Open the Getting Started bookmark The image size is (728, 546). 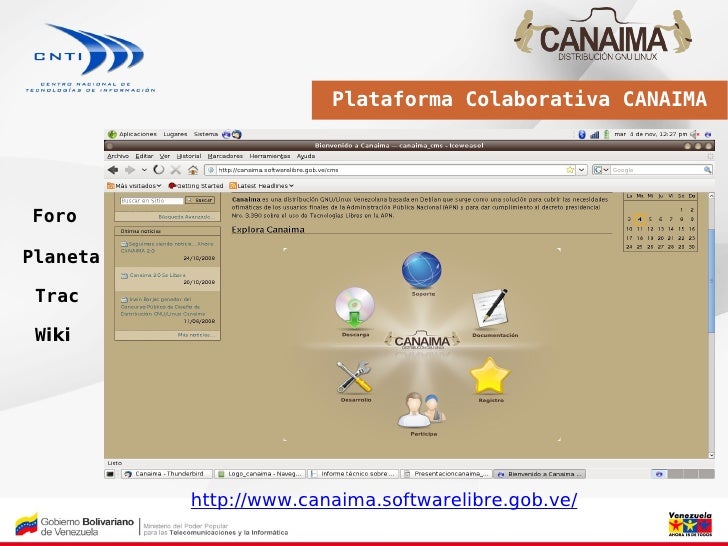tap(195, 186)
